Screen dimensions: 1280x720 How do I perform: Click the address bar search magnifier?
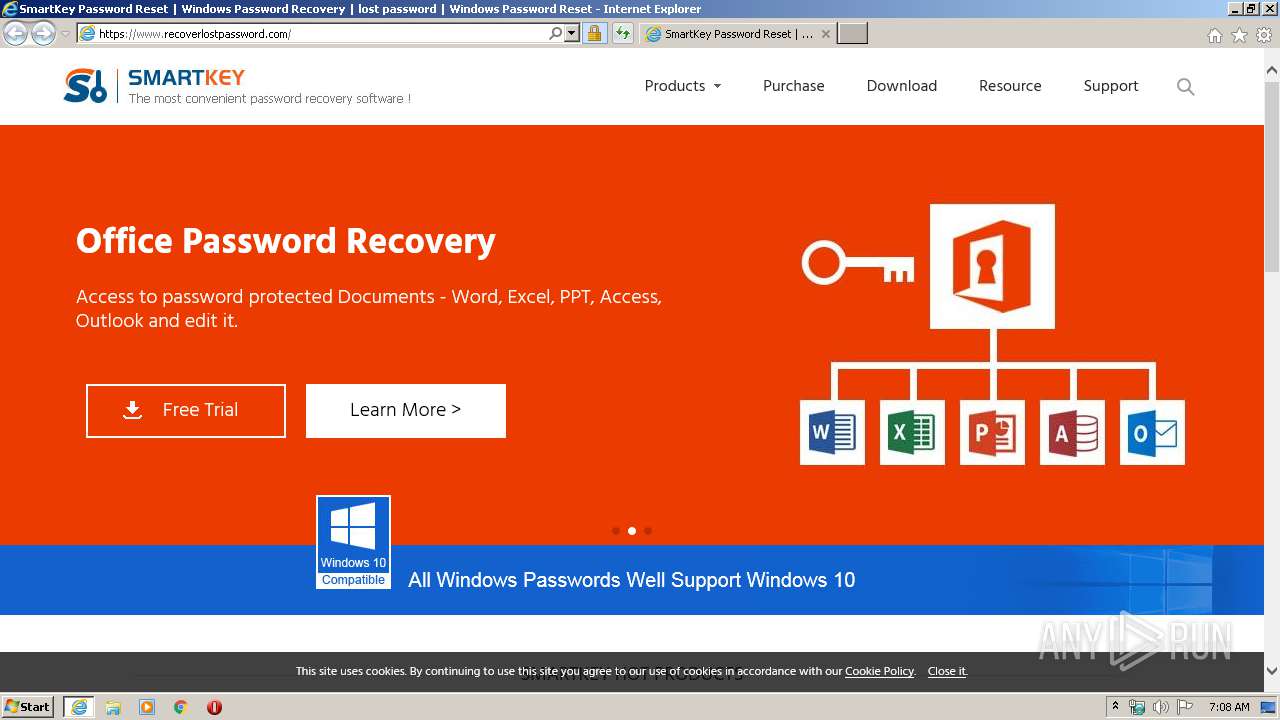coord(555,34)
